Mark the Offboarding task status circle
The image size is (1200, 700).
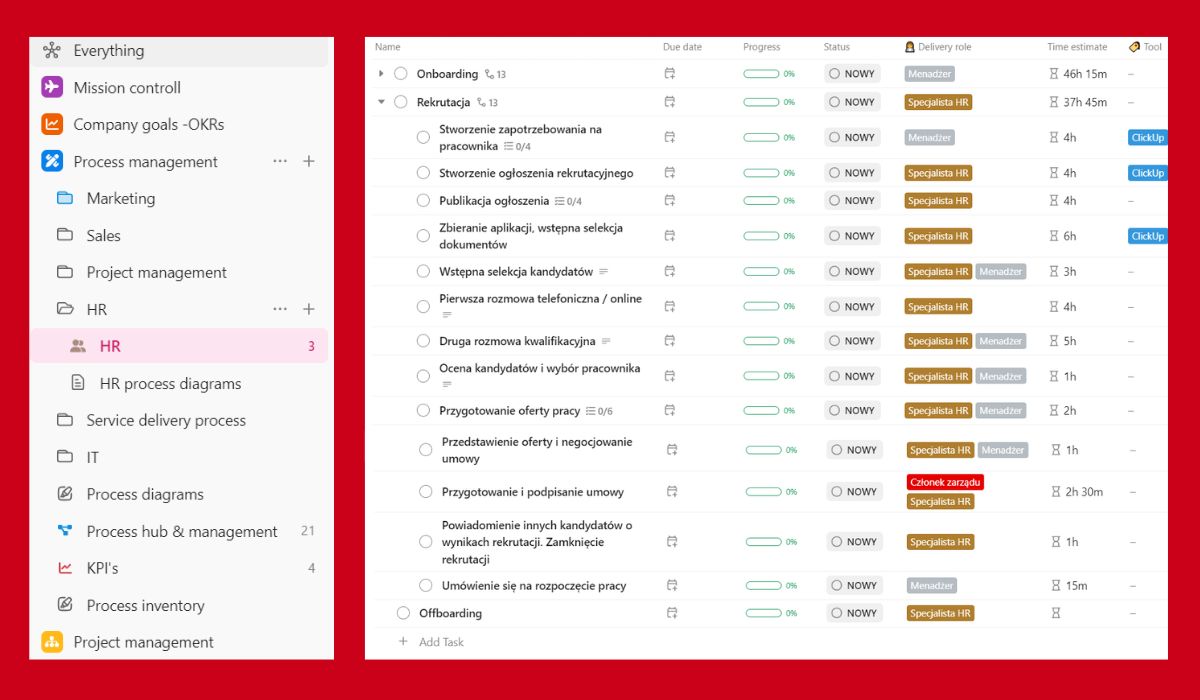click(x=403, y=613)
